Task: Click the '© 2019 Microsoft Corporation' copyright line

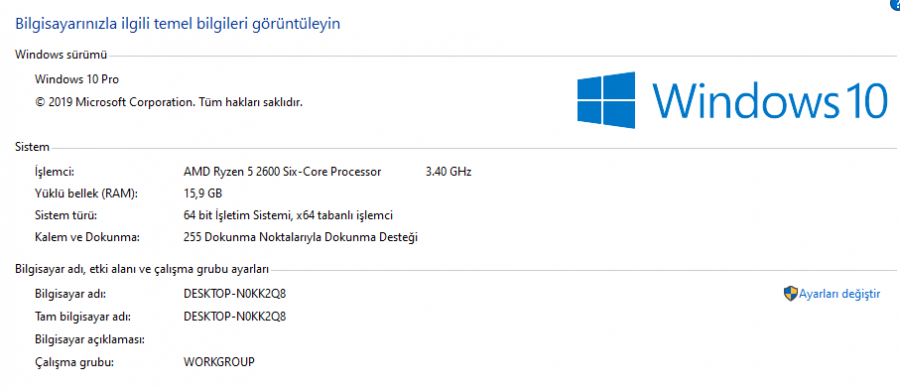Action: [x=169, y=102]
